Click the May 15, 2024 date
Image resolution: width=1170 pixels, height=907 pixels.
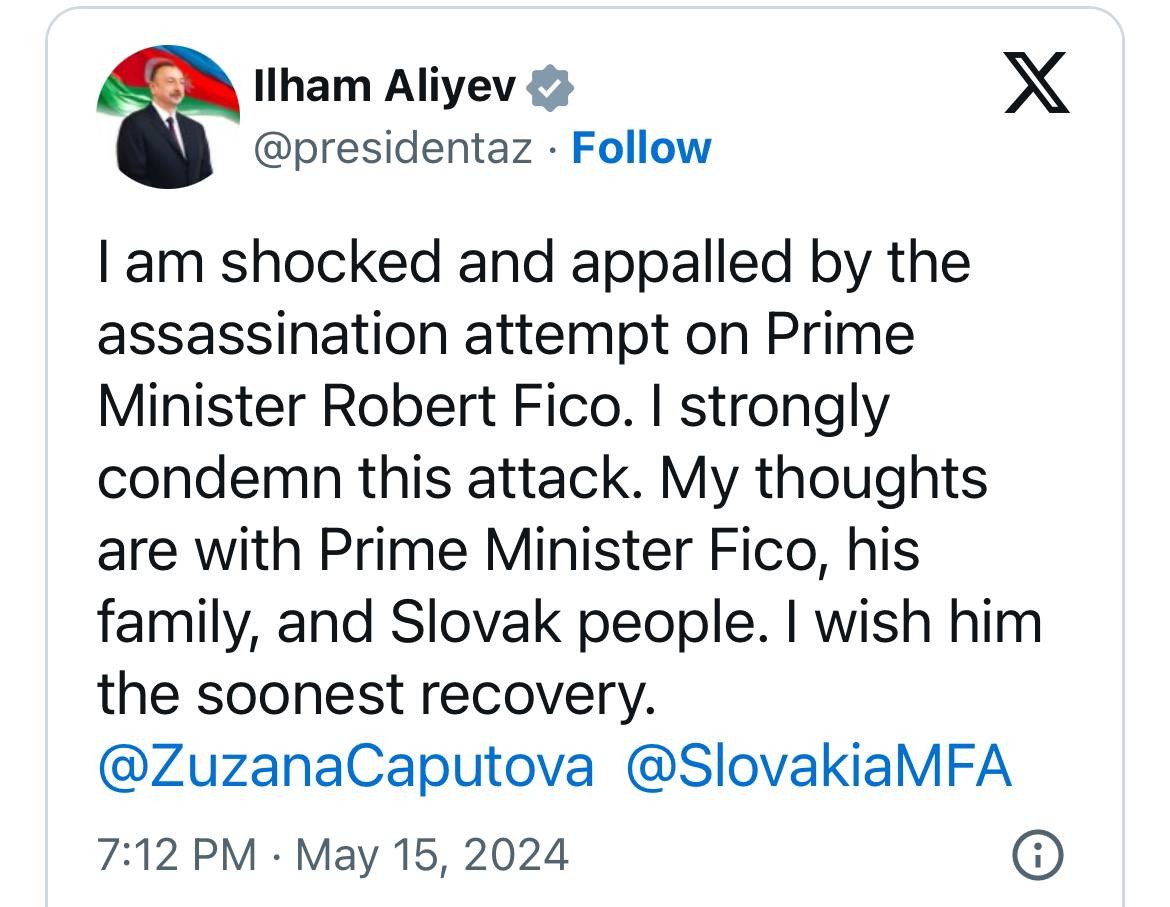432,856
